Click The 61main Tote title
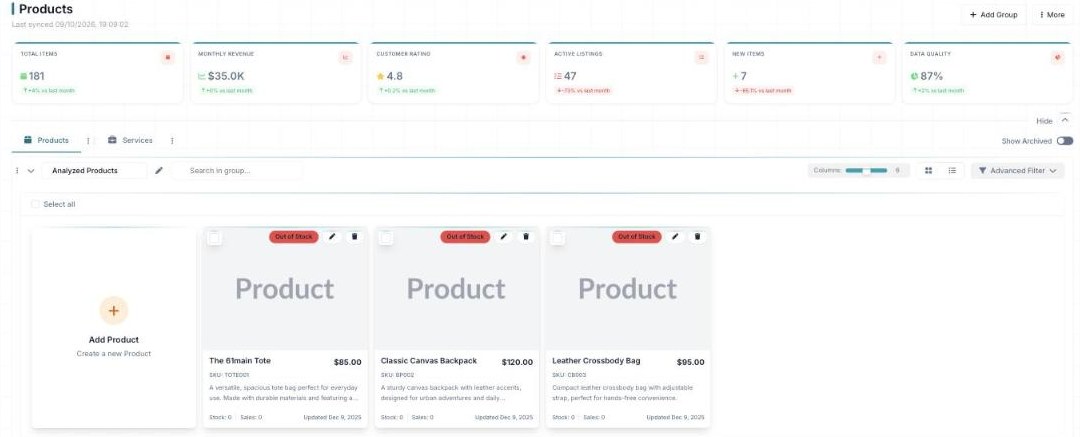The width and height of the screenshot is (1080, 437). (x=240, y=360)
